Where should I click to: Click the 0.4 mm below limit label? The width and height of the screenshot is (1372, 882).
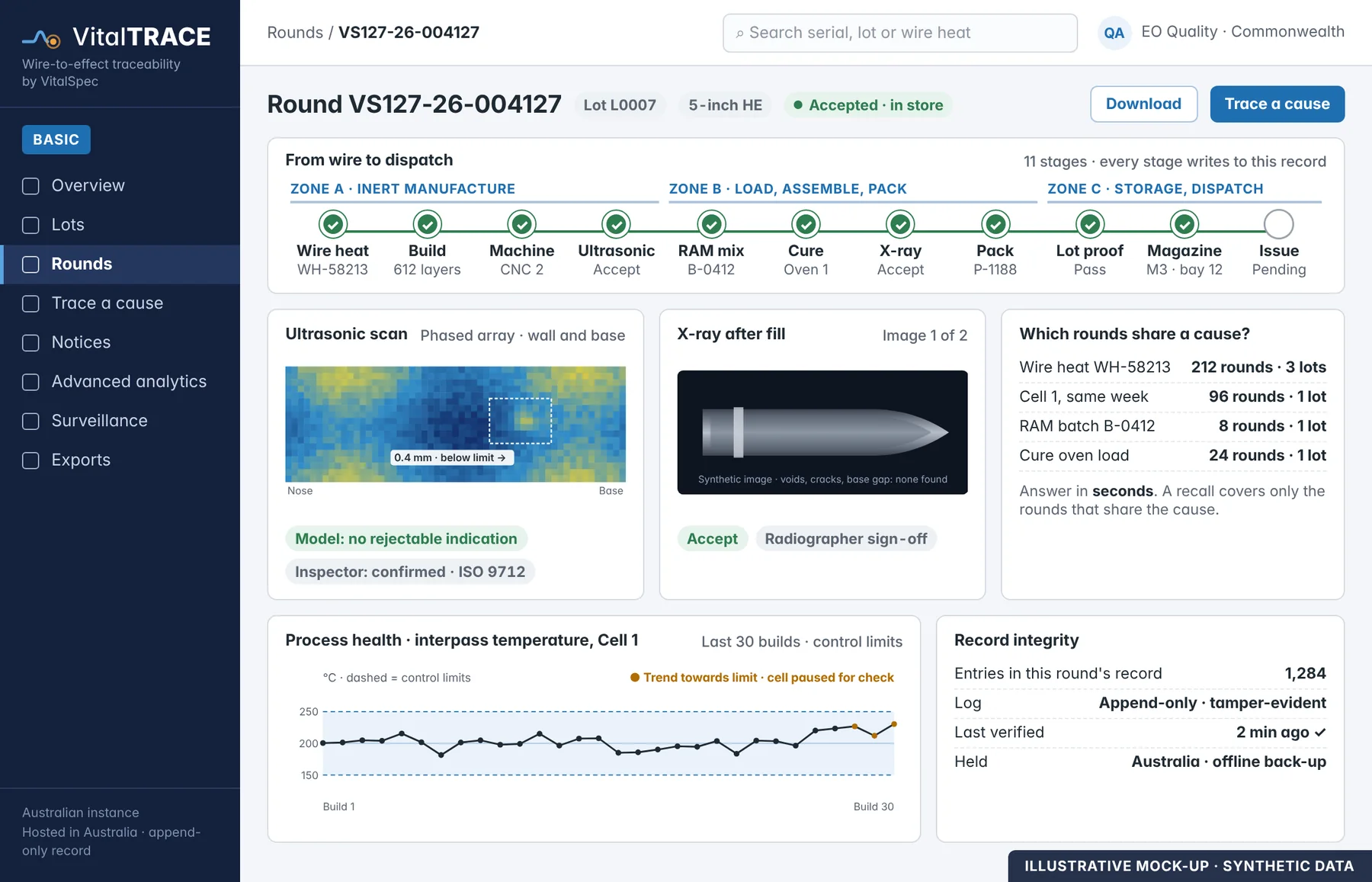[x=452, y=457]
